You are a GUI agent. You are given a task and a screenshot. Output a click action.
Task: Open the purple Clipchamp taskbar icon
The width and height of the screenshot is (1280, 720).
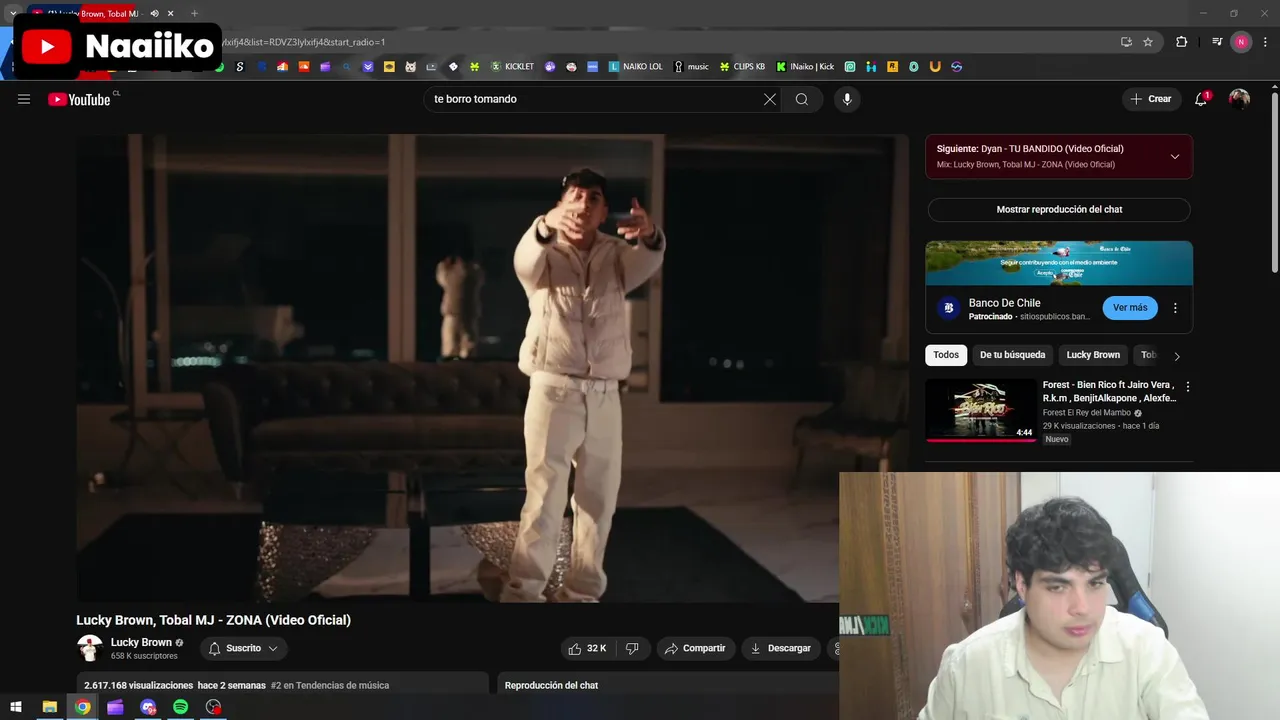pos(115,707)
